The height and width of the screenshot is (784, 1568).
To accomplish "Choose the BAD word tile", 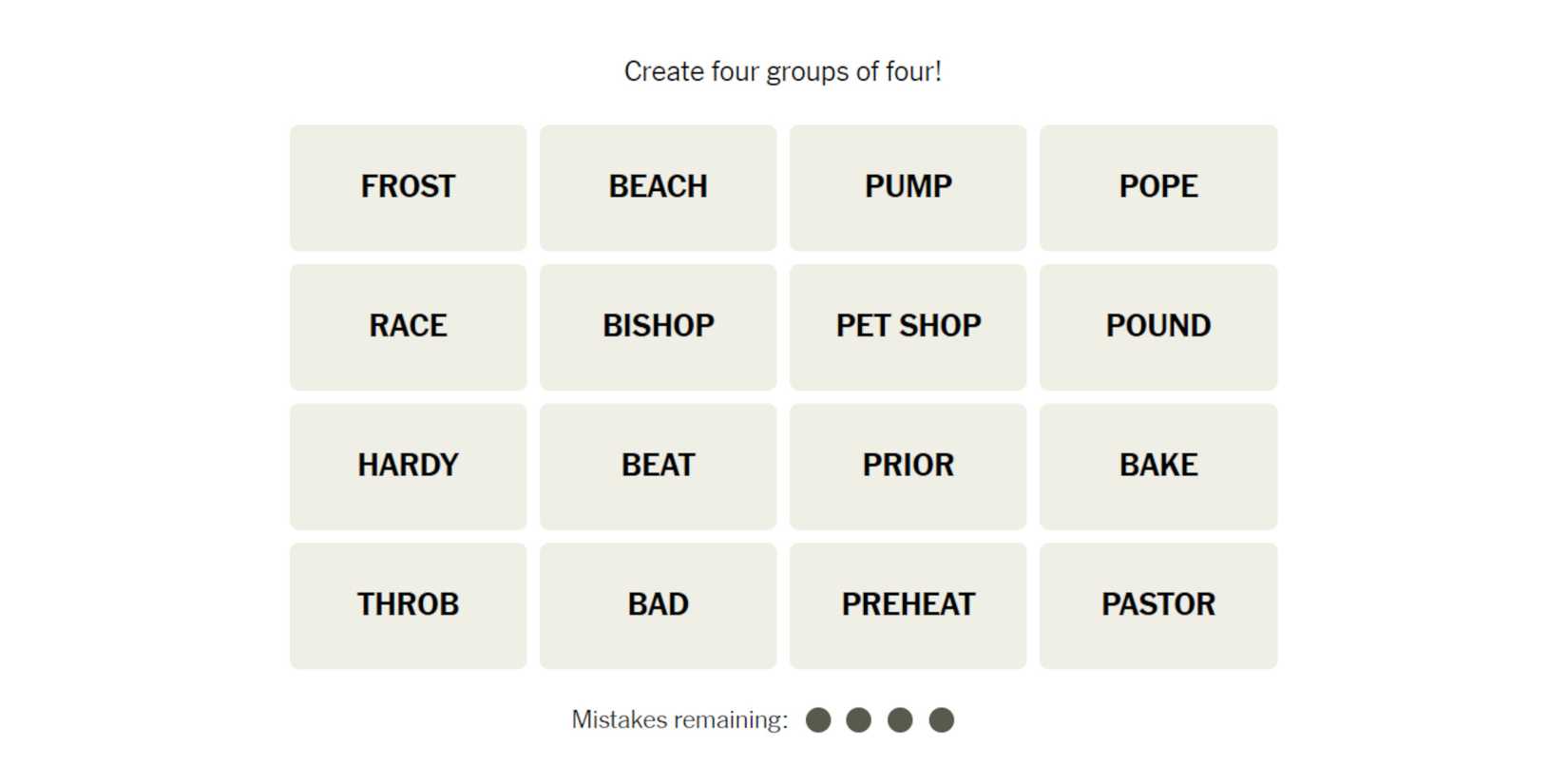I will tap(658, 605).
